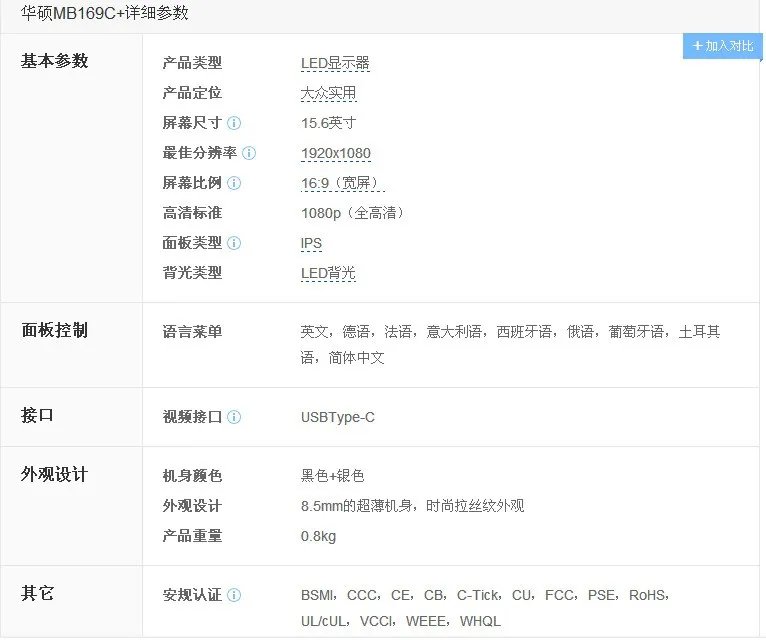766x640 pixels.
Task: Select the 1080p（全高清） value
Action: (355, 213)
